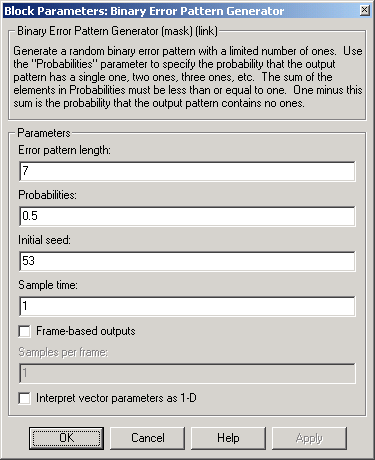Tick the Interpret vector parameters as 1-D checkbox

(24, 398)
